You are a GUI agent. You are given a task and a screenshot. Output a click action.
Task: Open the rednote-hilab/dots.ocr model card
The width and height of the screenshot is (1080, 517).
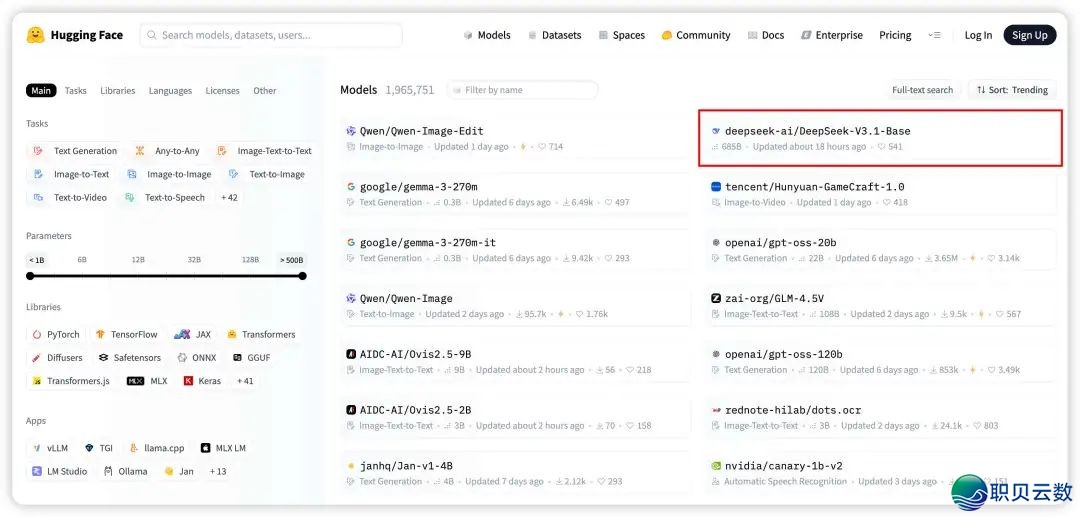(x=880, y=417)
